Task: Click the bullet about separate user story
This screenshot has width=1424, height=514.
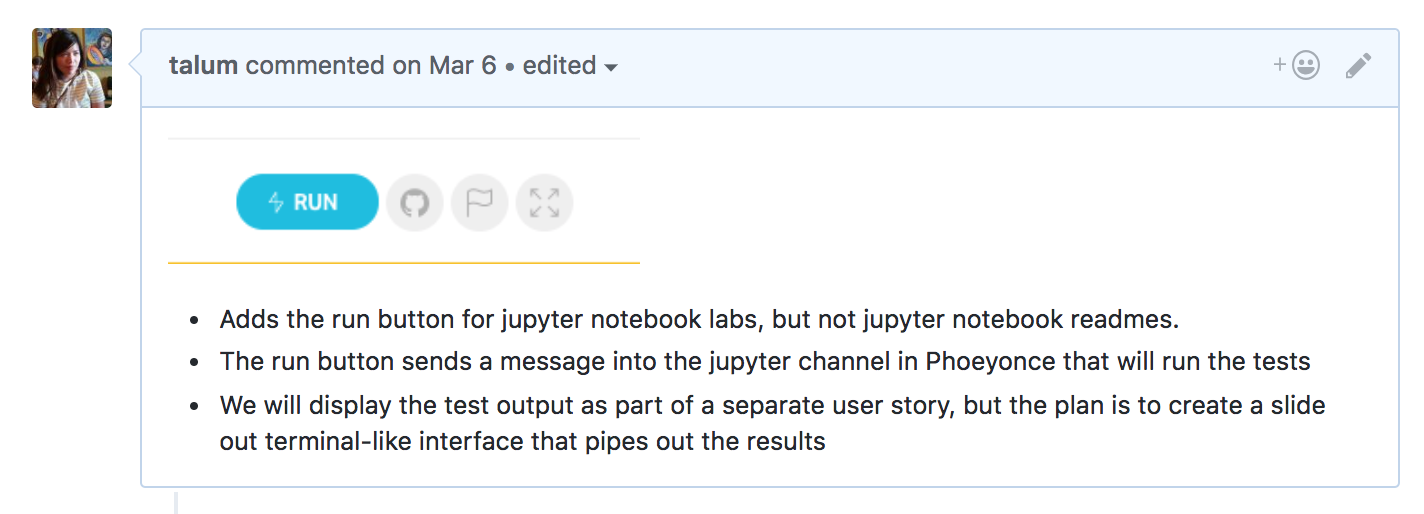Action: 772,406
